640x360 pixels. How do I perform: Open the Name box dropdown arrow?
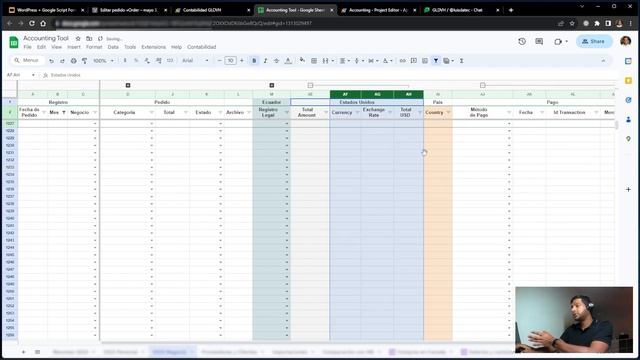tap(33, 75)
